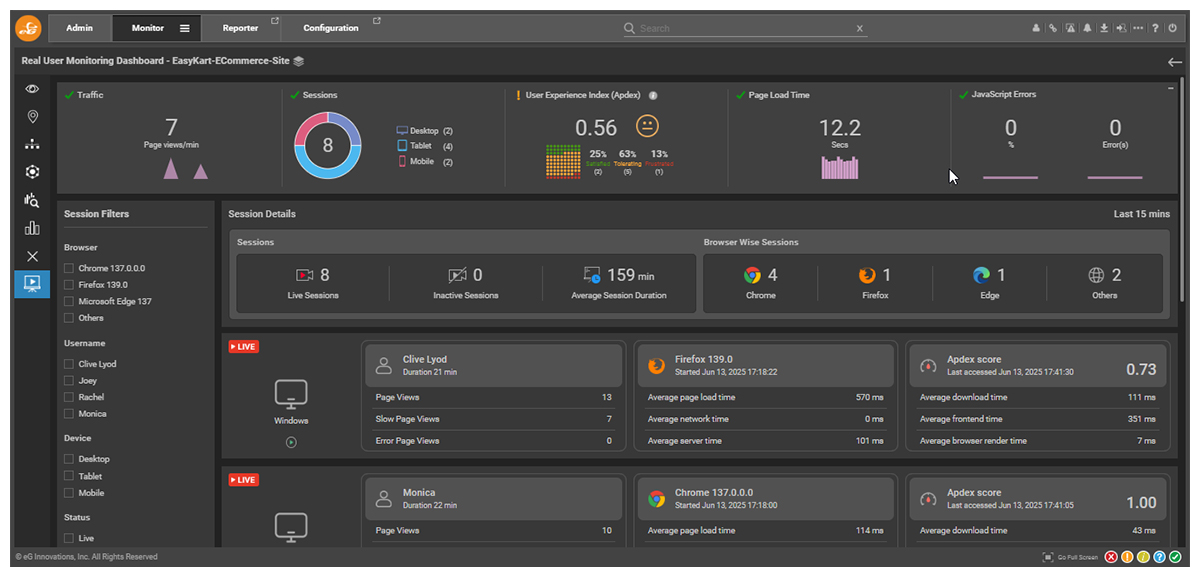The height and width of the screenshot is (577, 1200).
Task: Switch to the Admin tab
Action: coord(79,28)
